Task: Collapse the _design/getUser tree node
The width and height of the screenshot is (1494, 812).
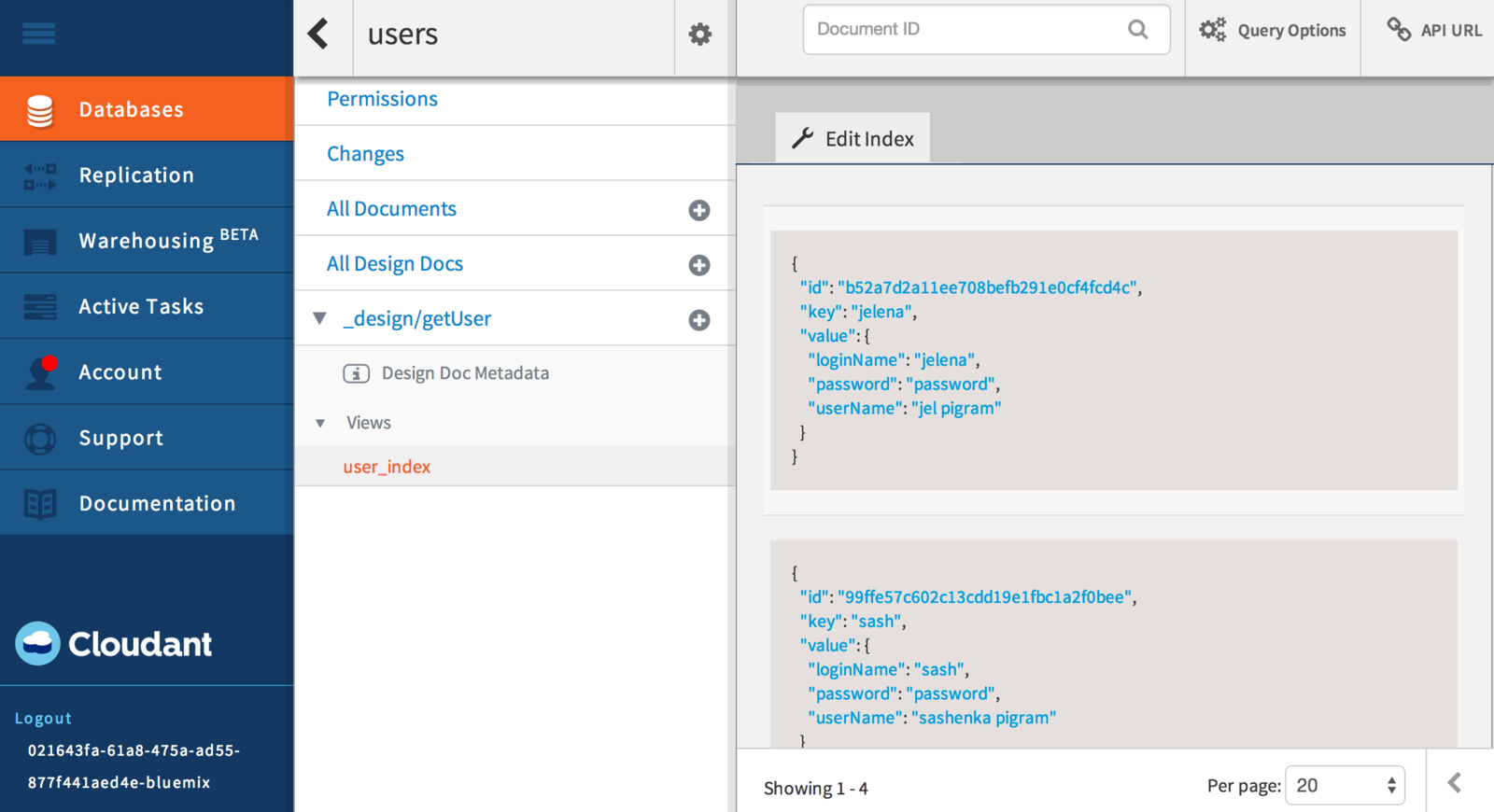Action: [x=319, y=318]
